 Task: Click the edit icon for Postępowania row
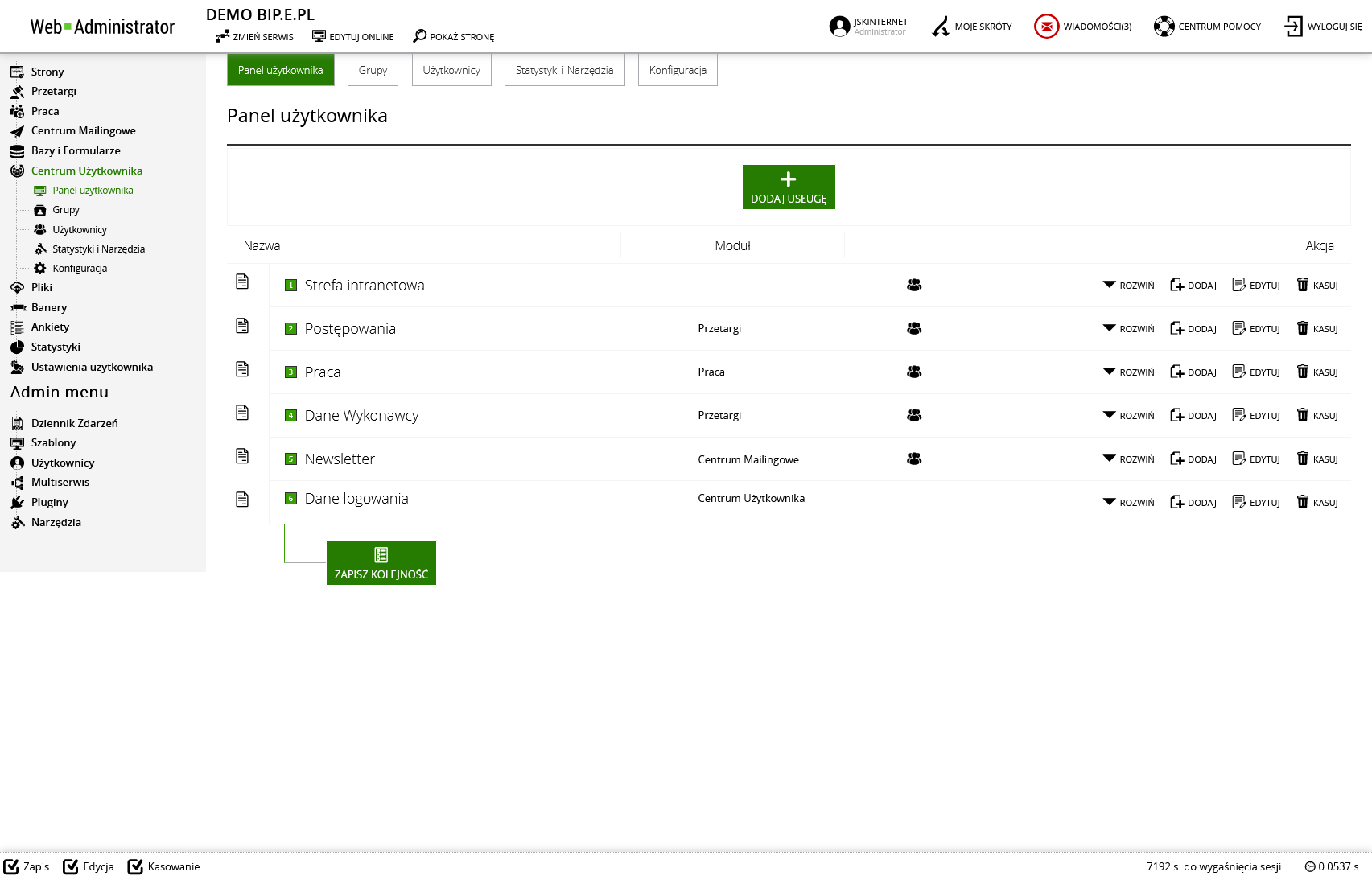coord(1238,328)
